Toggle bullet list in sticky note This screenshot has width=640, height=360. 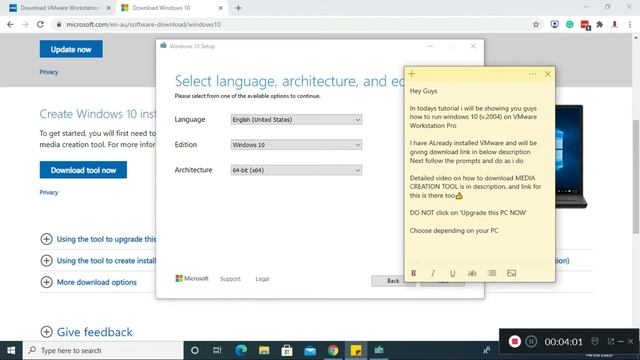coord(492,273)
